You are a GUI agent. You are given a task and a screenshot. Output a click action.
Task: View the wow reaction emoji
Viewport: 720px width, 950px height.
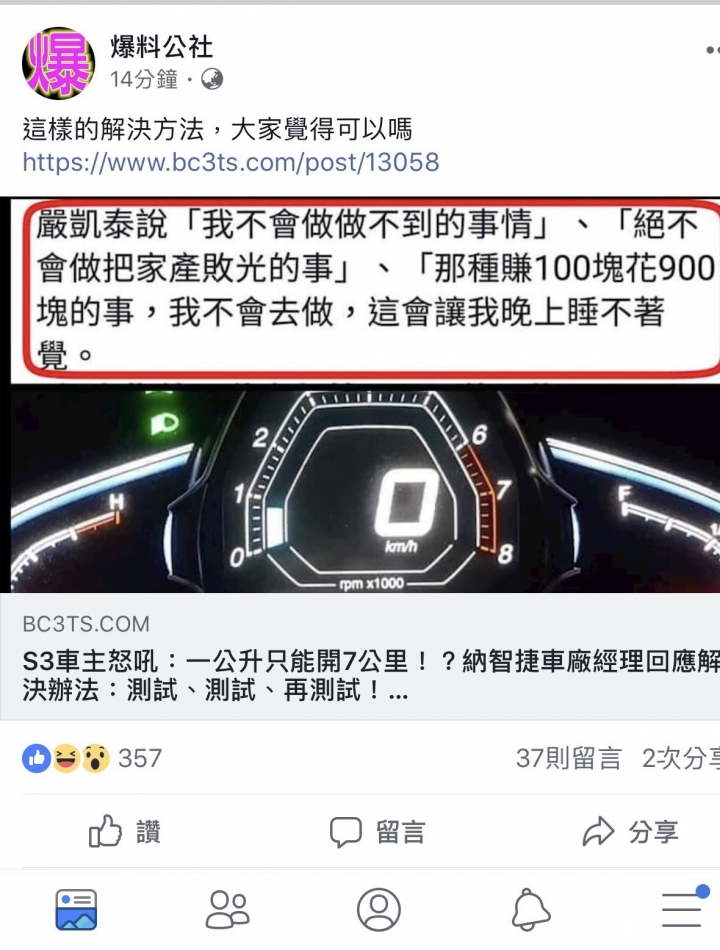click(96, 758)
